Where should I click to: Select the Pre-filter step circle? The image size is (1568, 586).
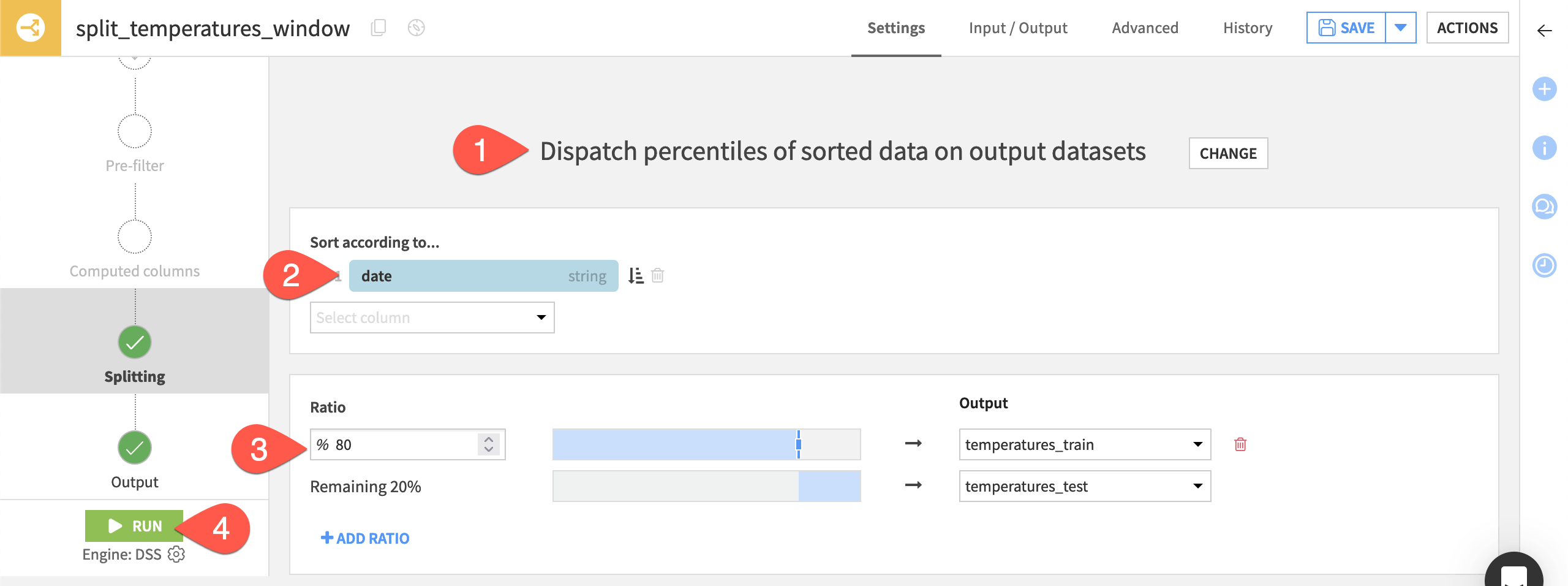coord(135,131)
